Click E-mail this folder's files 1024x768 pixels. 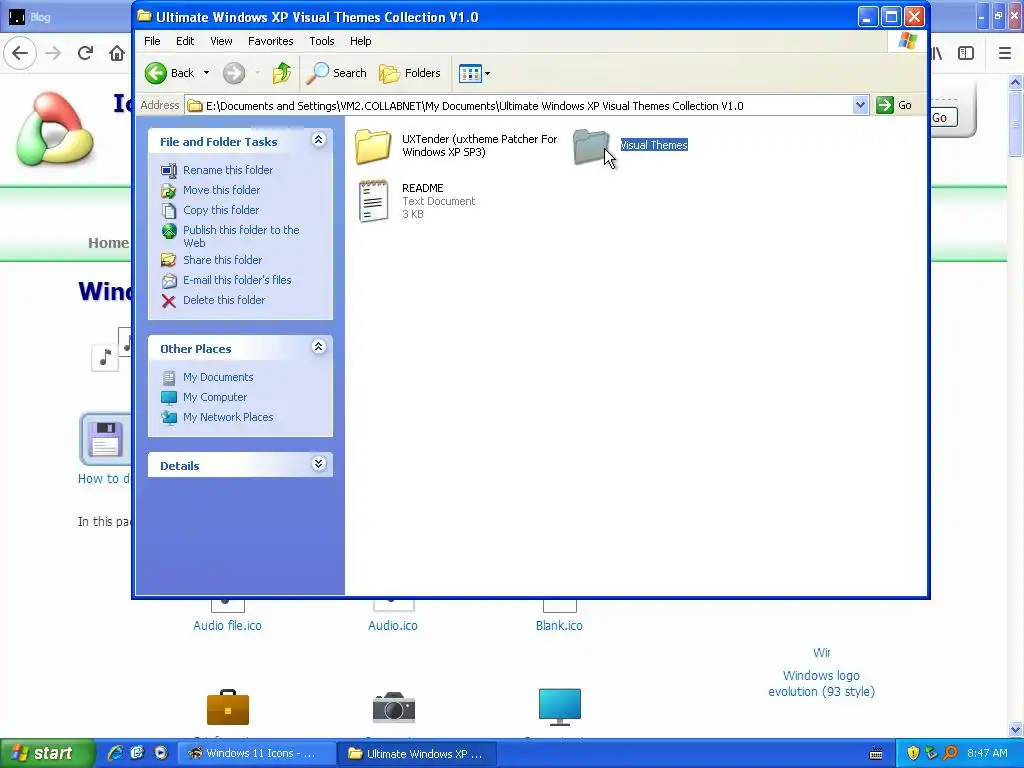[237, 280]
